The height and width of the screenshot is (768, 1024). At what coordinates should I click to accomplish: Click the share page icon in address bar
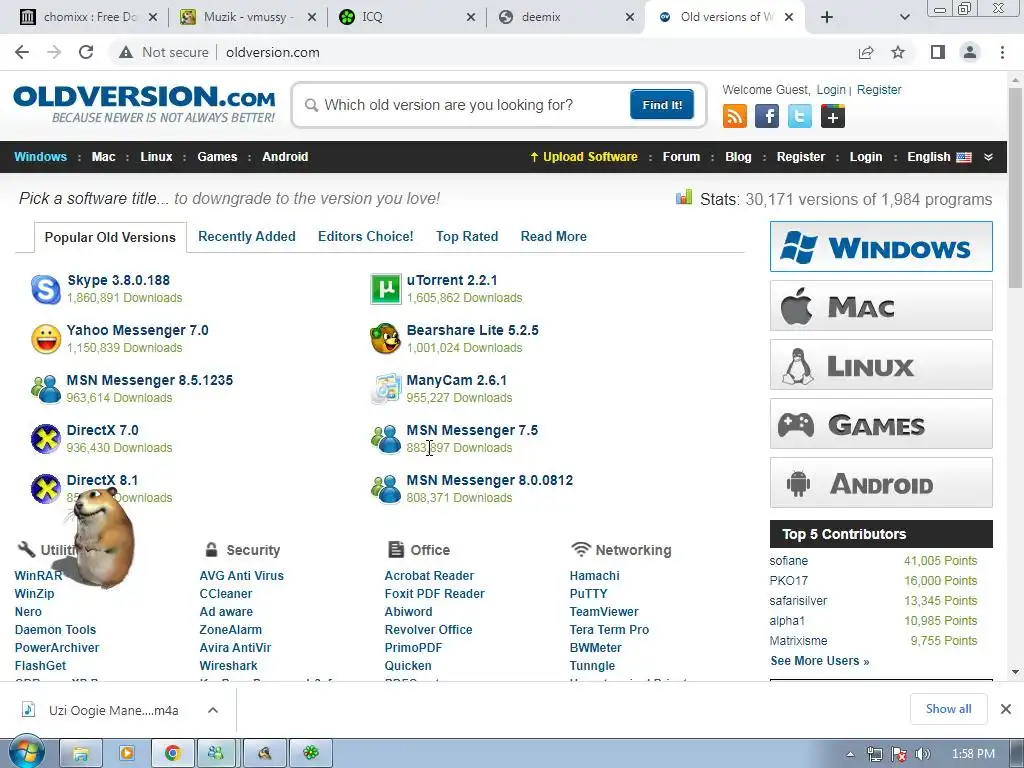[866, 52]
